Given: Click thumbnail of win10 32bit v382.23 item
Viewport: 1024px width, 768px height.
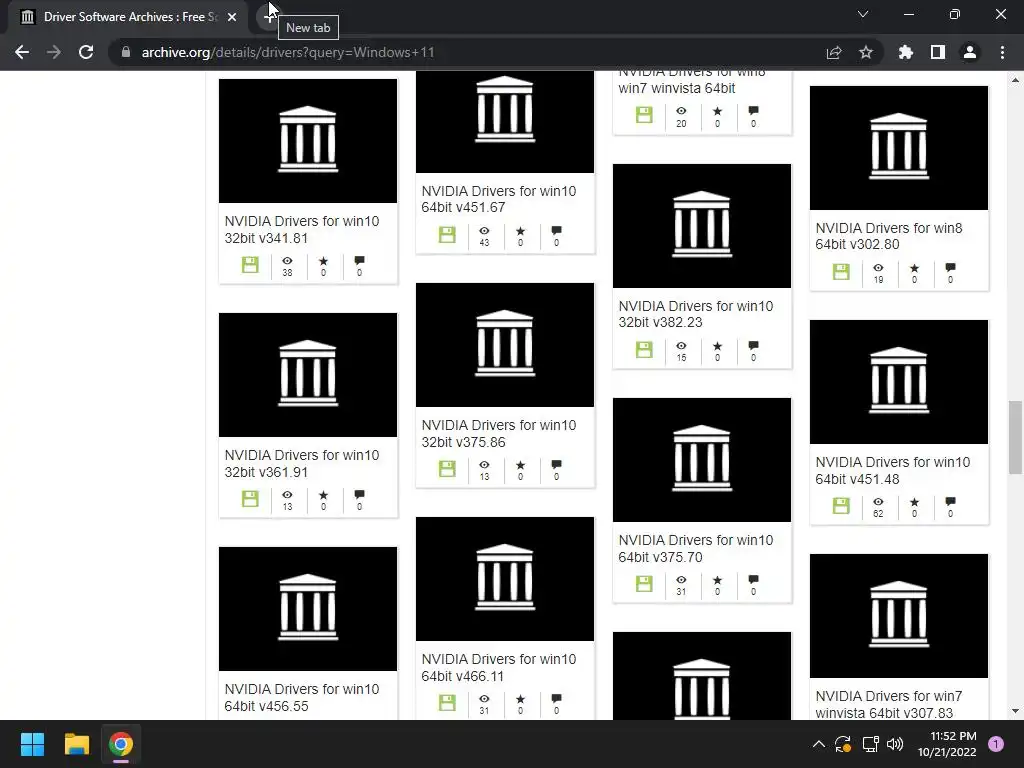Looking at the screenshot, I should coord(701,225).
